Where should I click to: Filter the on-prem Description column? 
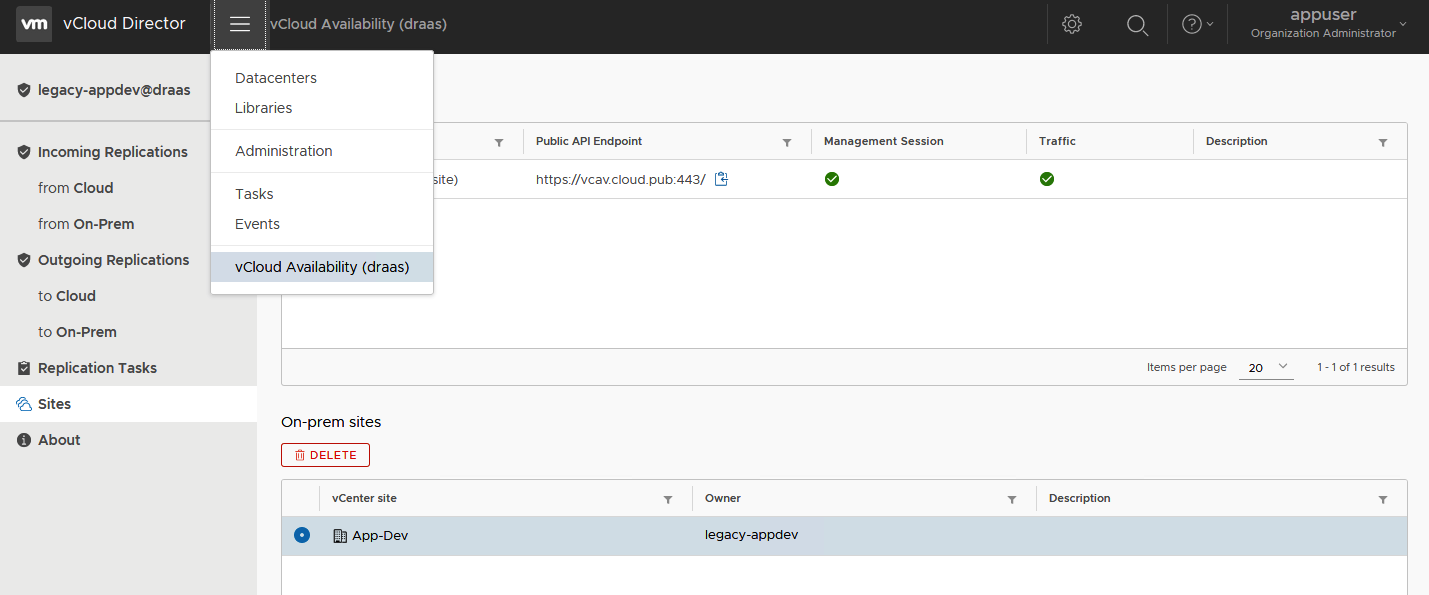pyautogui.click(x=1383, y=499)
